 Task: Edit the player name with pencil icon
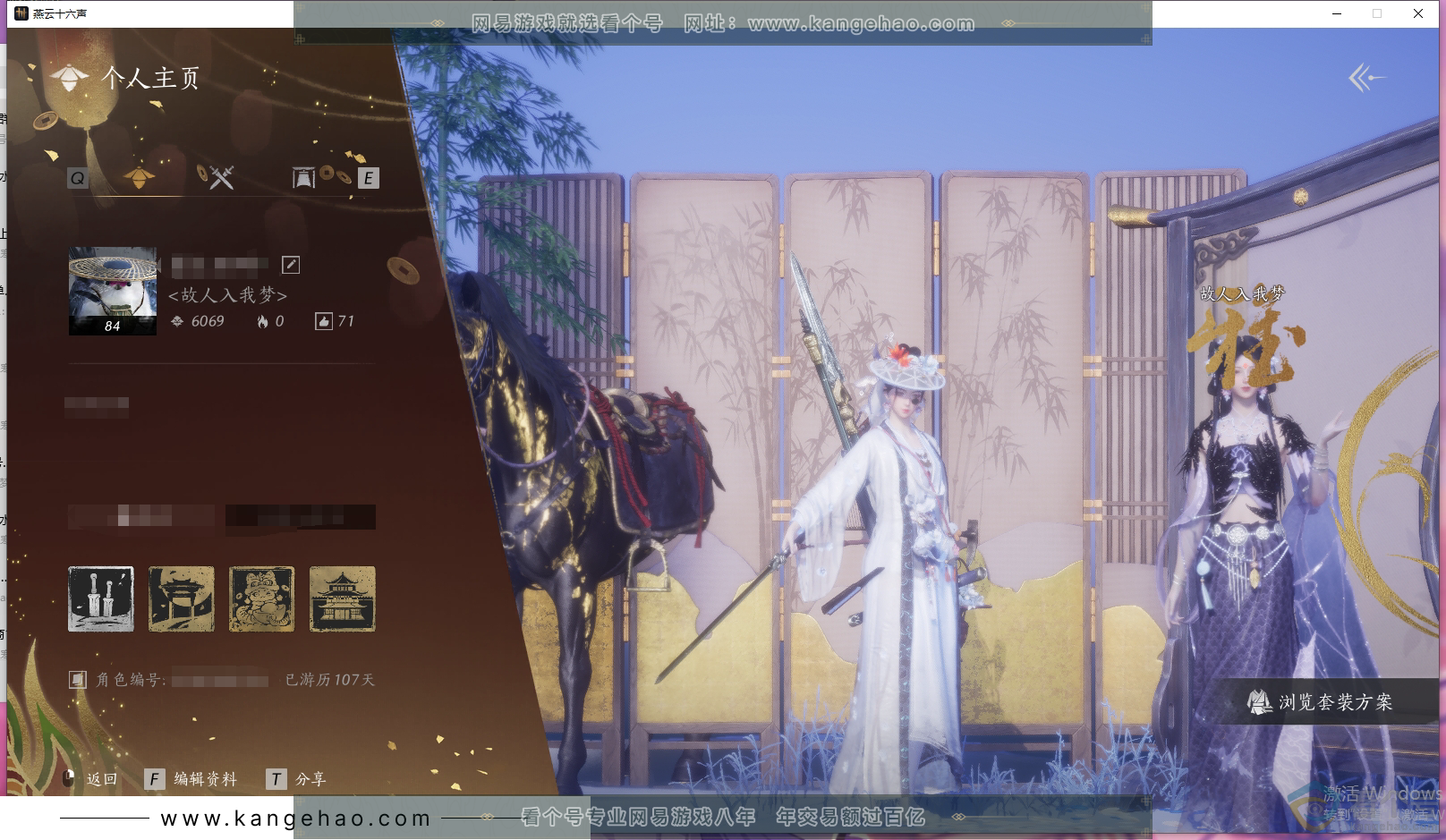291,265
